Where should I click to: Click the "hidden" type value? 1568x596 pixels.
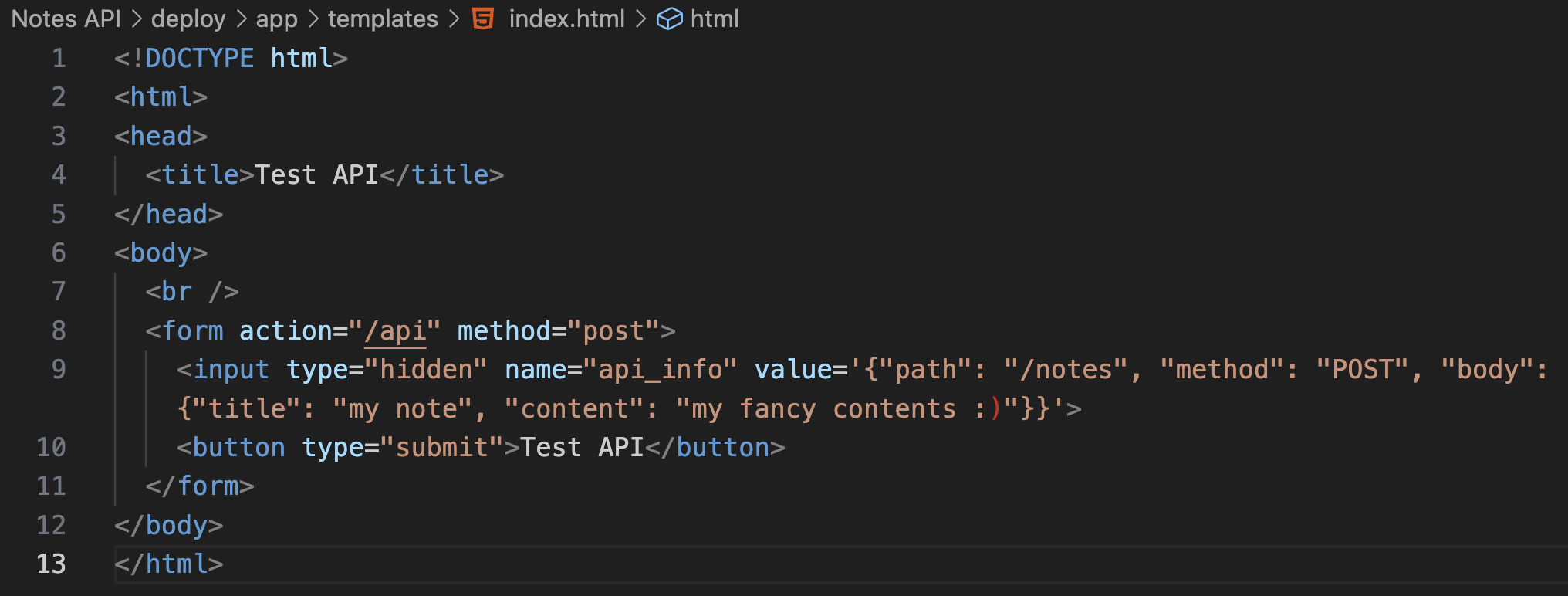(x=426, y=370)
